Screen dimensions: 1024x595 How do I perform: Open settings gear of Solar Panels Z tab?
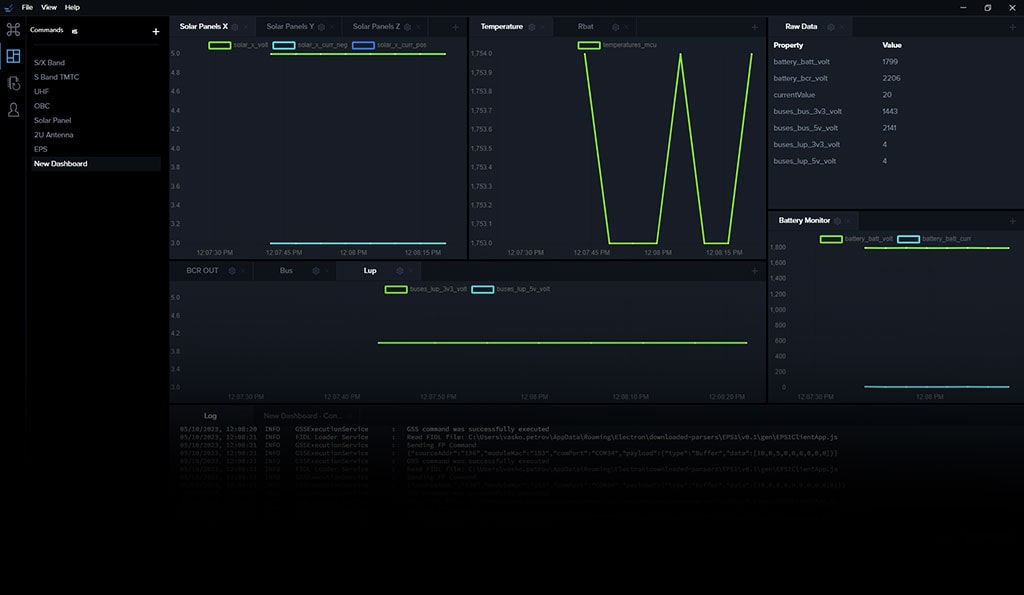click(408, 27)
